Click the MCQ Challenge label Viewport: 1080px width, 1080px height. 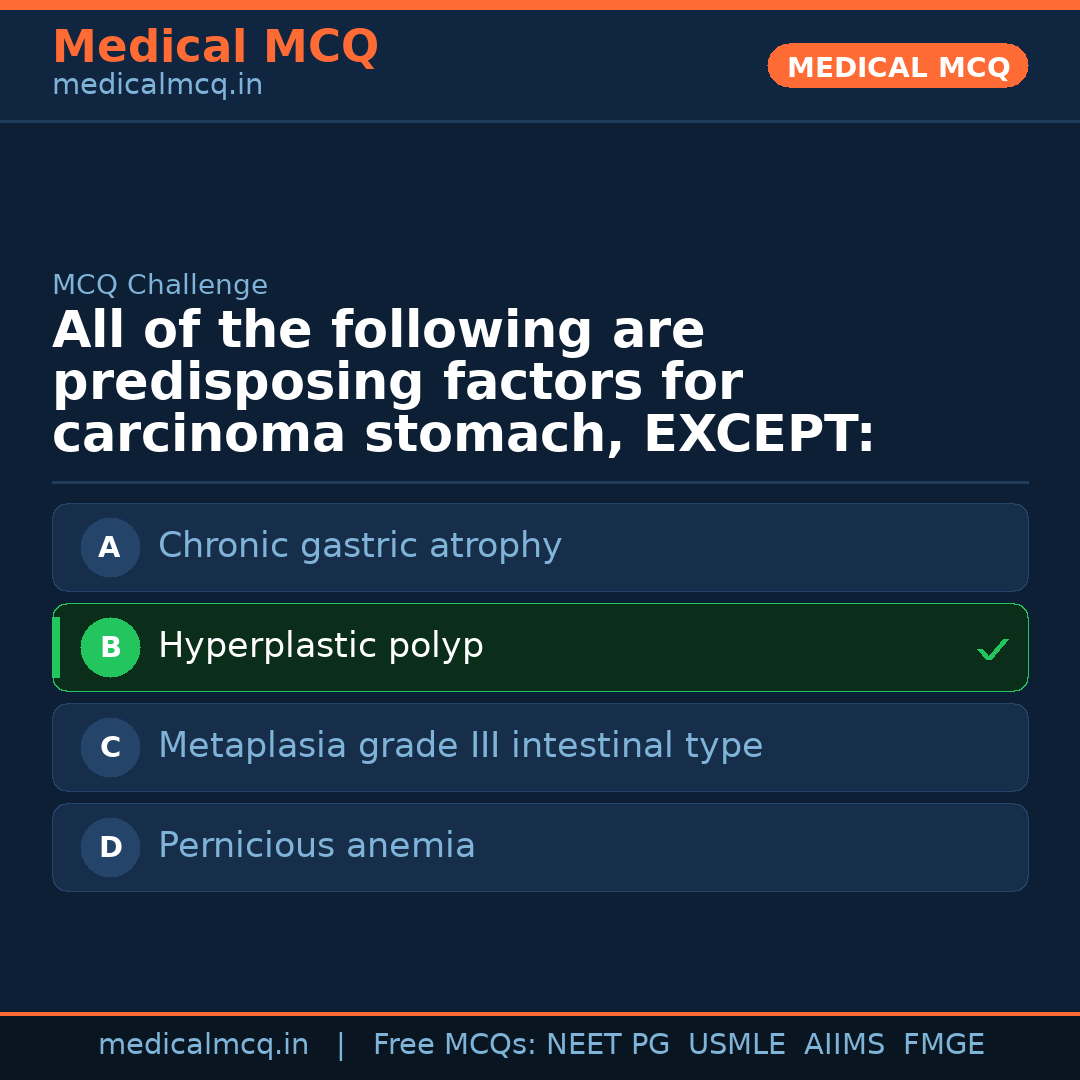(160, 285)
